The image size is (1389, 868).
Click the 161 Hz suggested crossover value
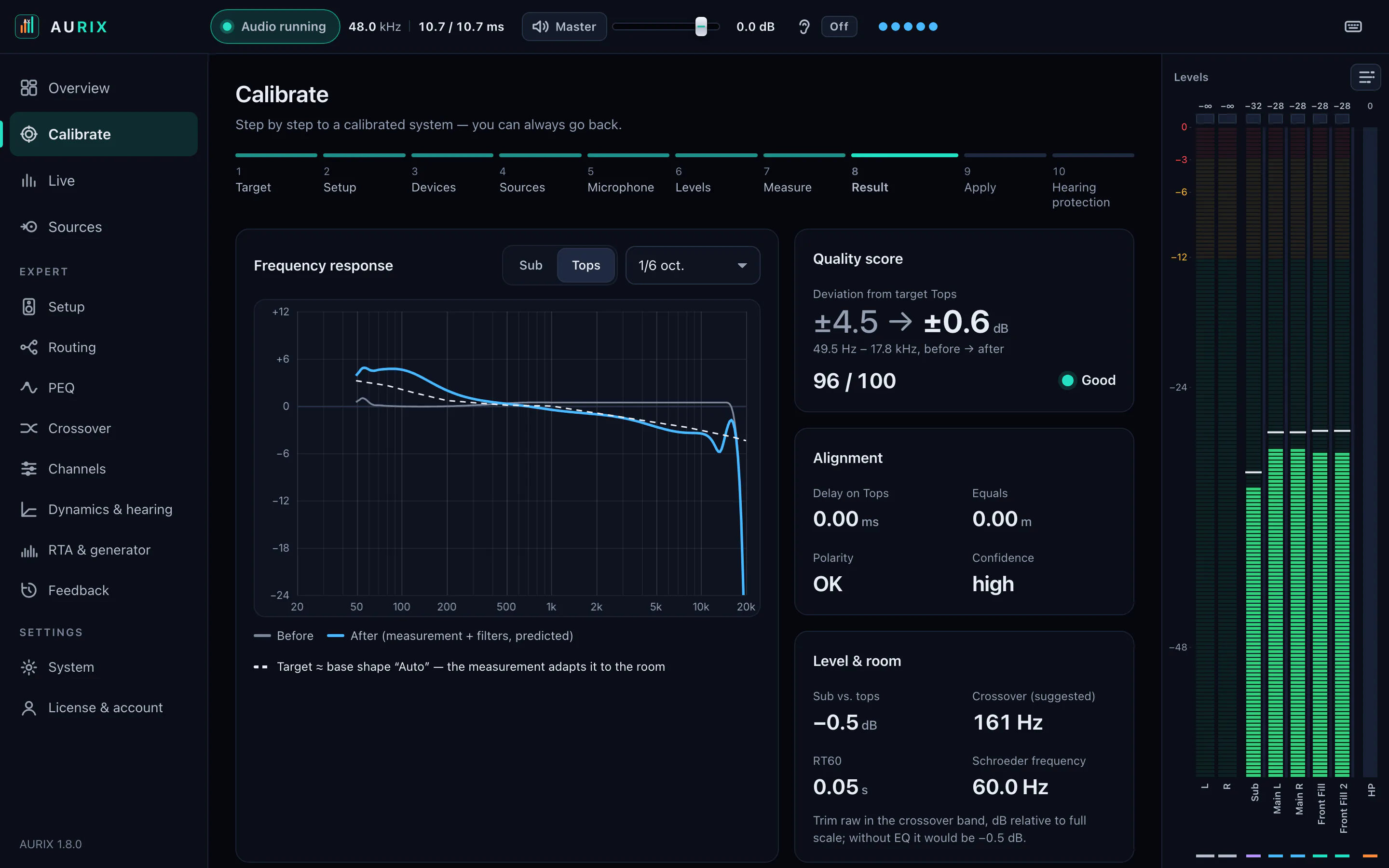(1008, 722)
